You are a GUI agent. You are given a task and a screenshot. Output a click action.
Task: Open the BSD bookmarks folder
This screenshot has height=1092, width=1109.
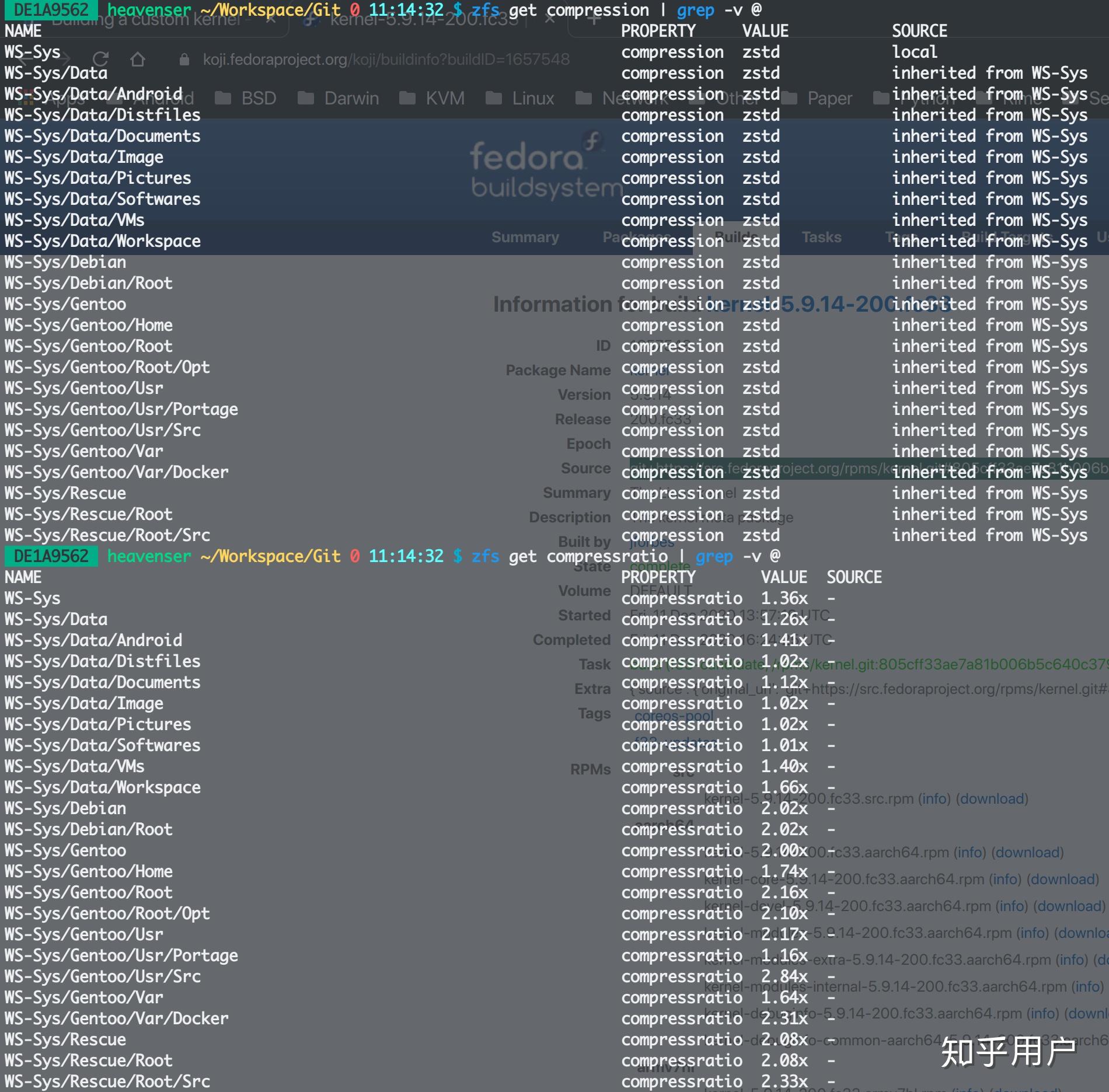(x=246, y=98)
